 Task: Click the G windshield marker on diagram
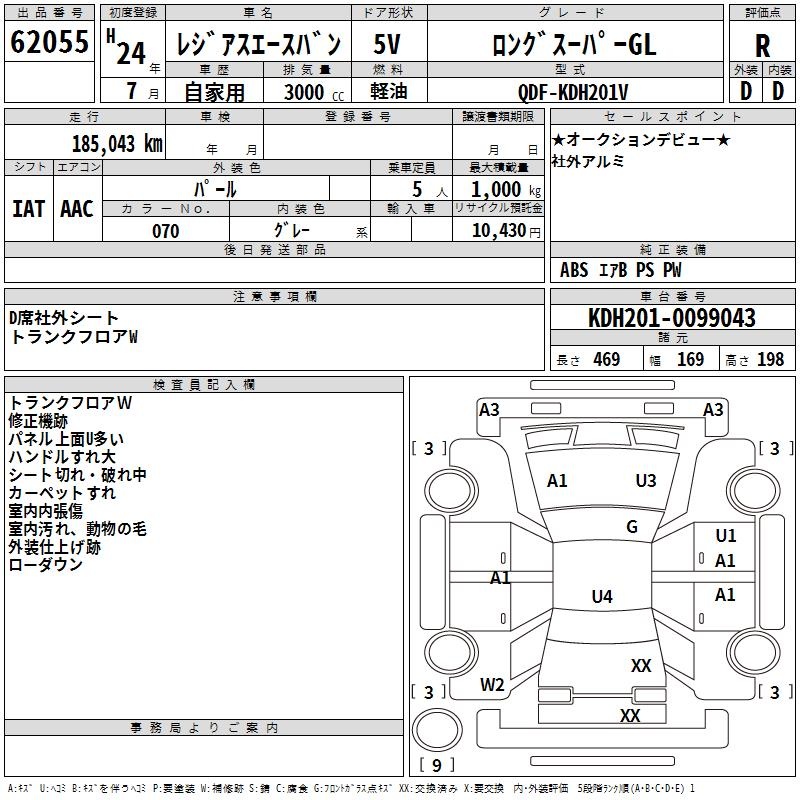coord(631,527)
